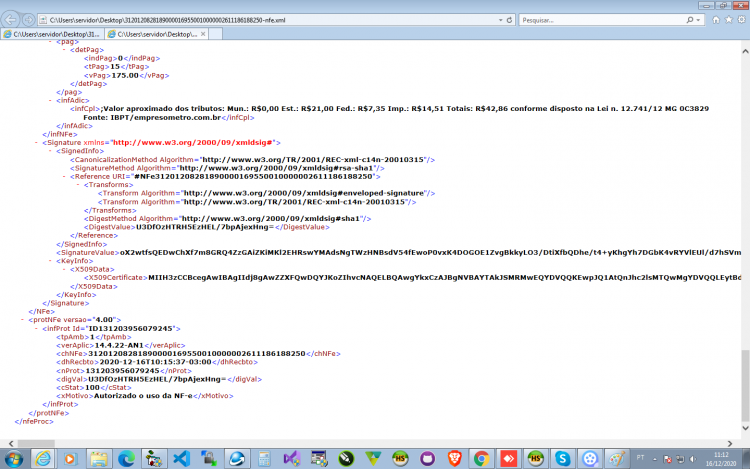750x469 pixels.
Task: Open the address bar autocomplete dropdown arrow
Action: click(500, 20)
